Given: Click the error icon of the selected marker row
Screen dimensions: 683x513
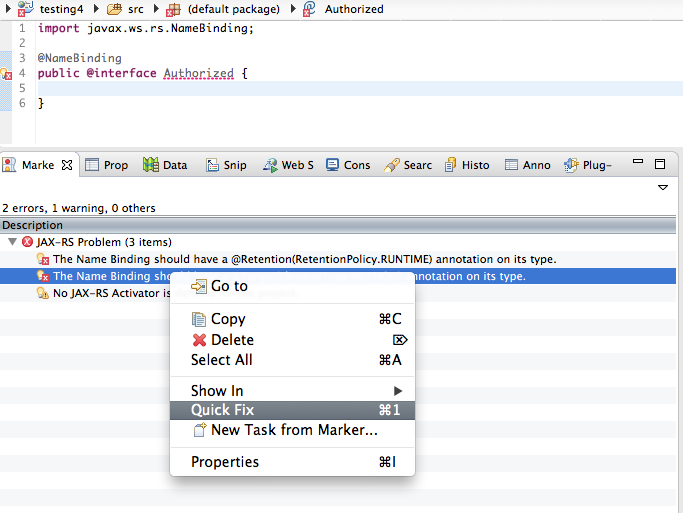Looking at the screenshot, I should coord(43,276).
